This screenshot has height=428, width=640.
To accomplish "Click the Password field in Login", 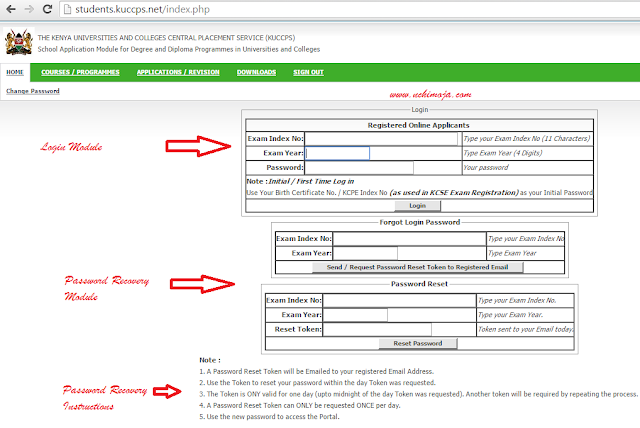I will [359, 168].
